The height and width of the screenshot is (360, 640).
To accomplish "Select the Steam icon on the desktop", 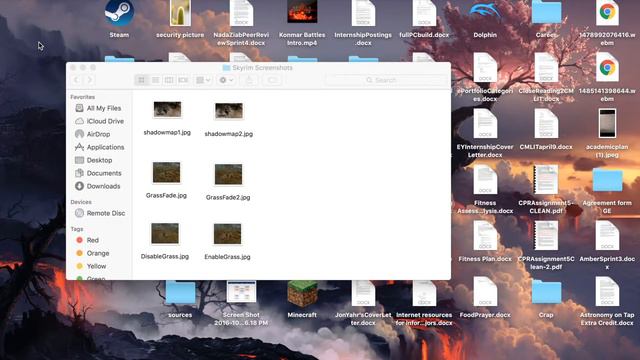I will pos(119,13).
